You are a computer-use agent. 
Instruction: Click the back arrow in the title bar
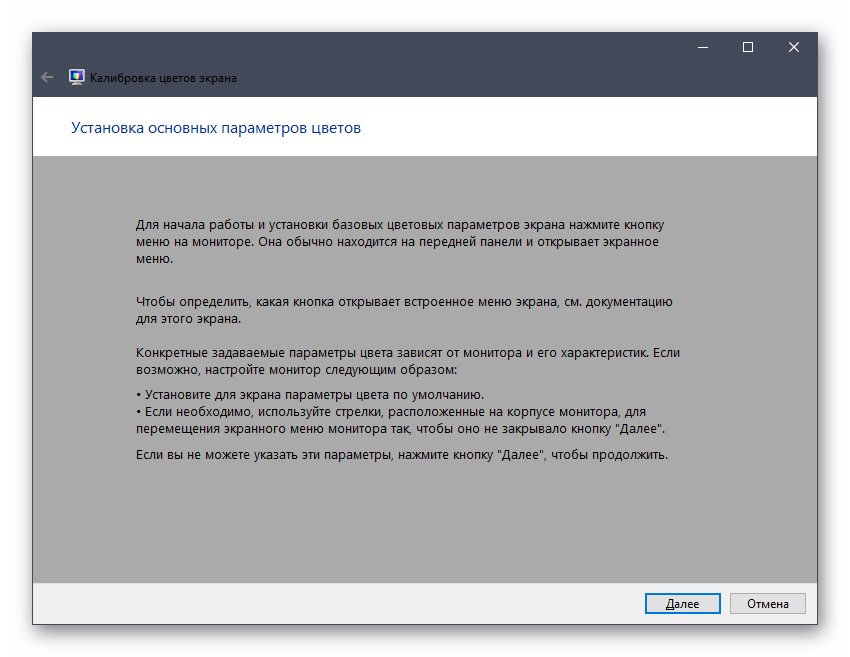tap(47, 77)
